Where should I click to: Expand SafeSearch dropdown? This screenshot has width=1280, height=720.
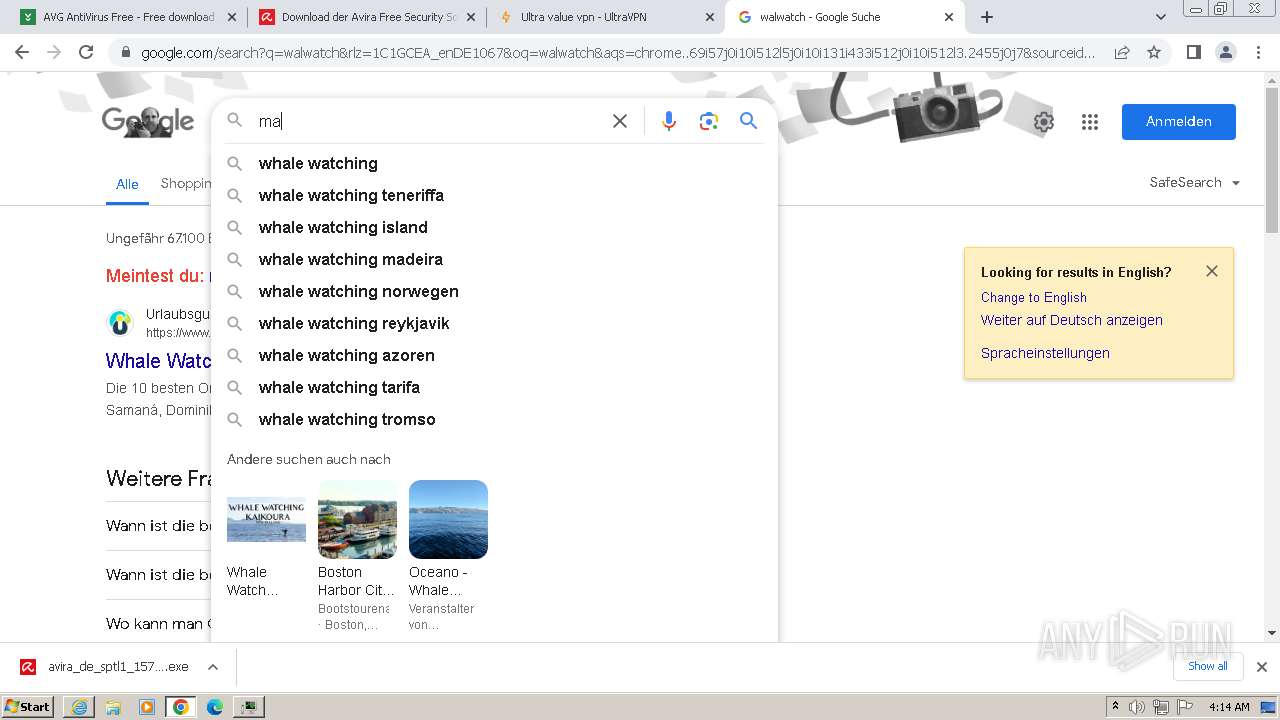click(x=1195, y=183)
